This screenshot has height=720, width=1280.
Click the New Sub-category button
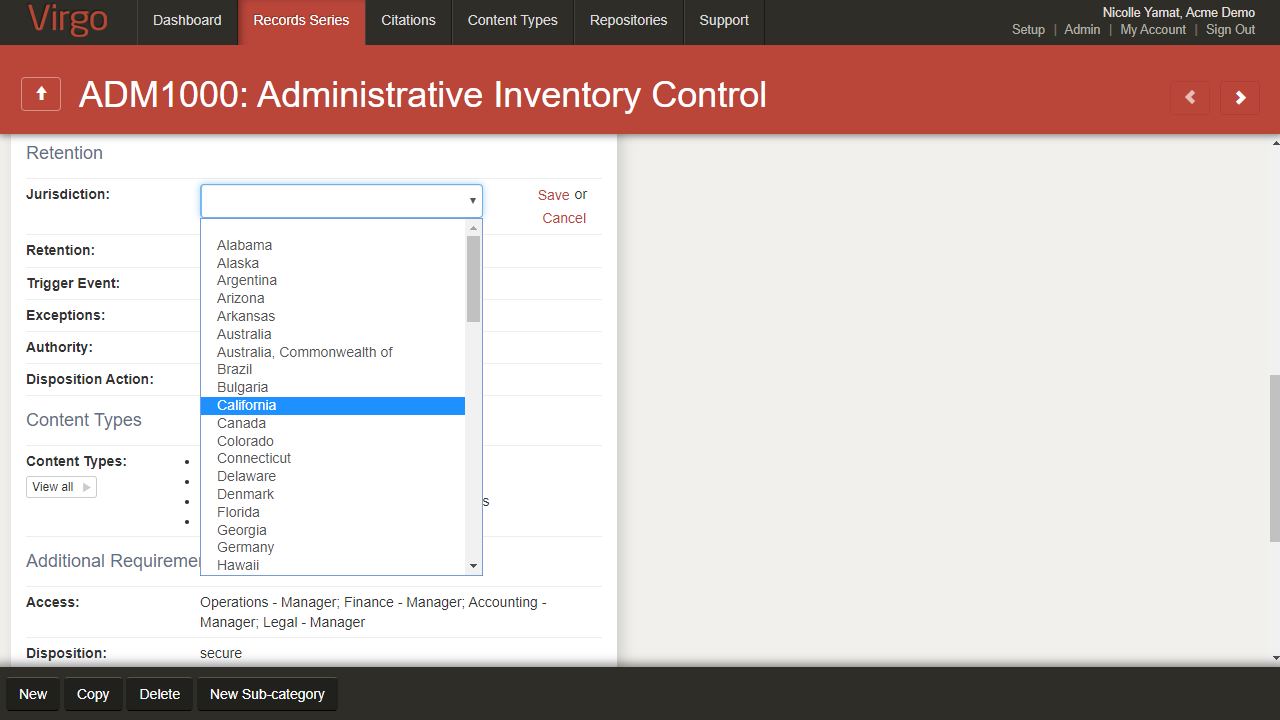tap(267, 694)
